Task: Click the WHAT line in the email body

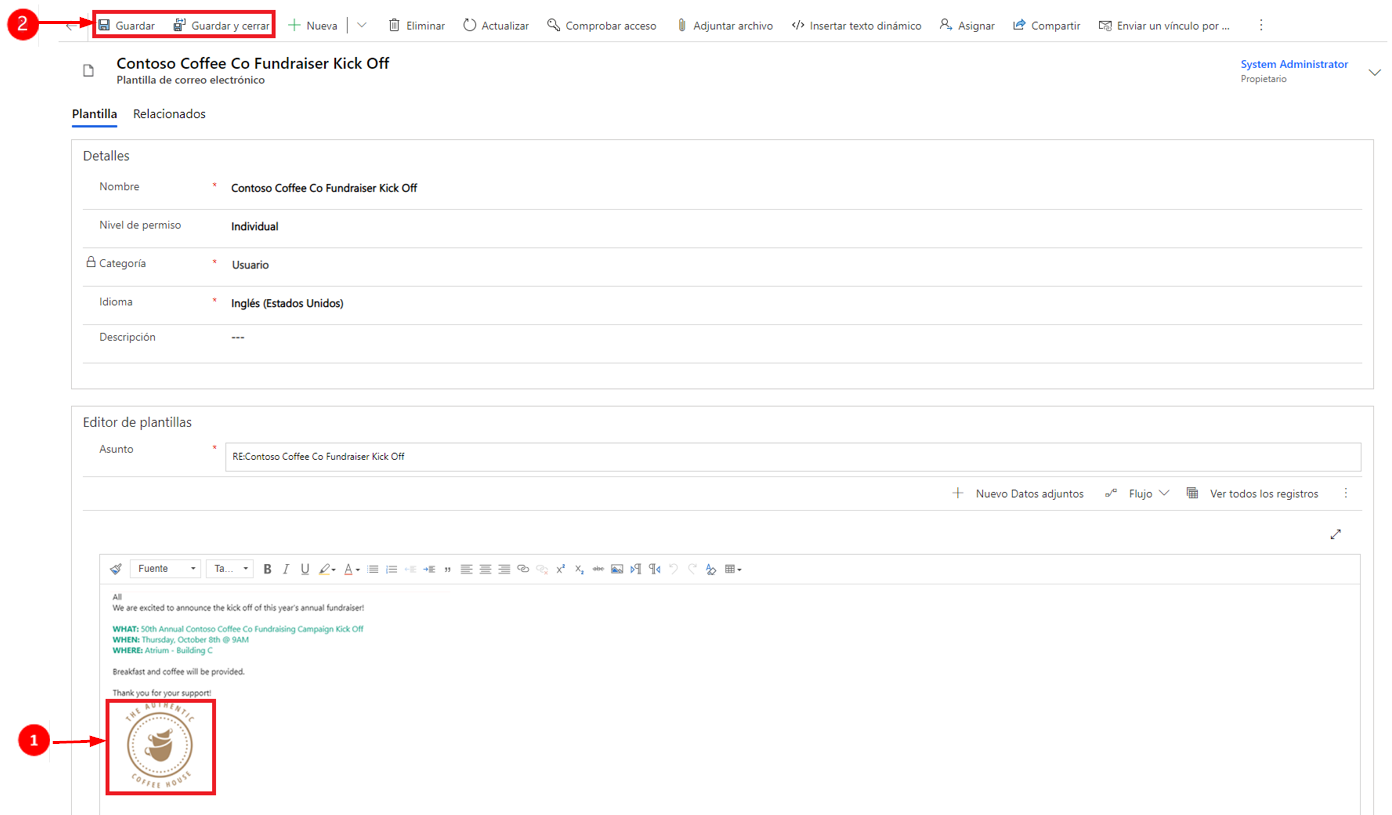Action: click(x=238, y=629)
